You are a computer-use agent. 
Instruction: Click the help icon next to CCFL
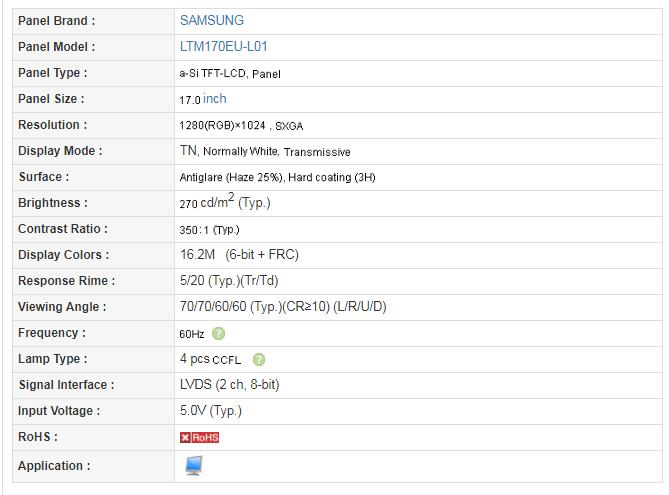(259, 360)
